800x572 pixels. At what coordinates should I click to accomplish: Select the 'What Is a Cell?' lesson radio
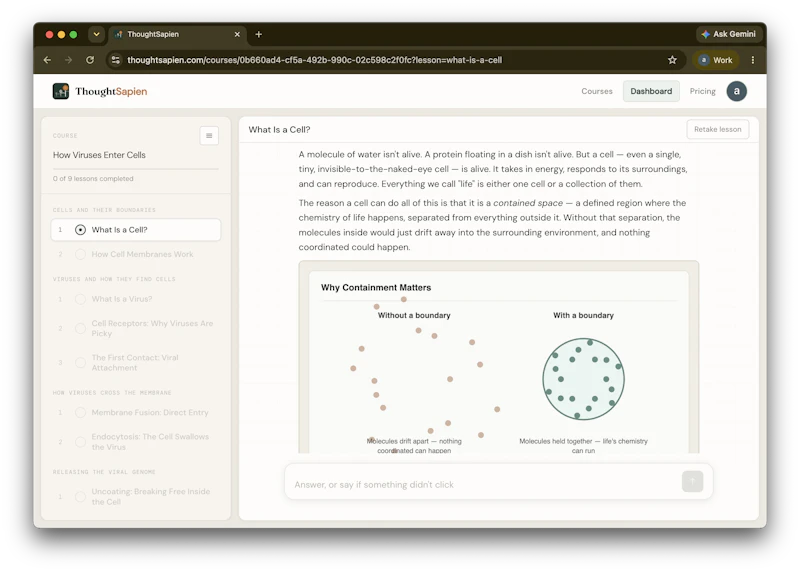point(80,230)
